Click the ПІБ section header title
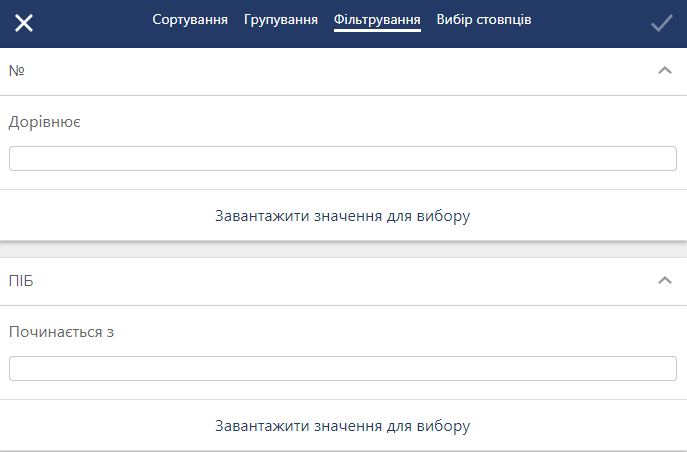687x452 pixels. coord(21,281)
